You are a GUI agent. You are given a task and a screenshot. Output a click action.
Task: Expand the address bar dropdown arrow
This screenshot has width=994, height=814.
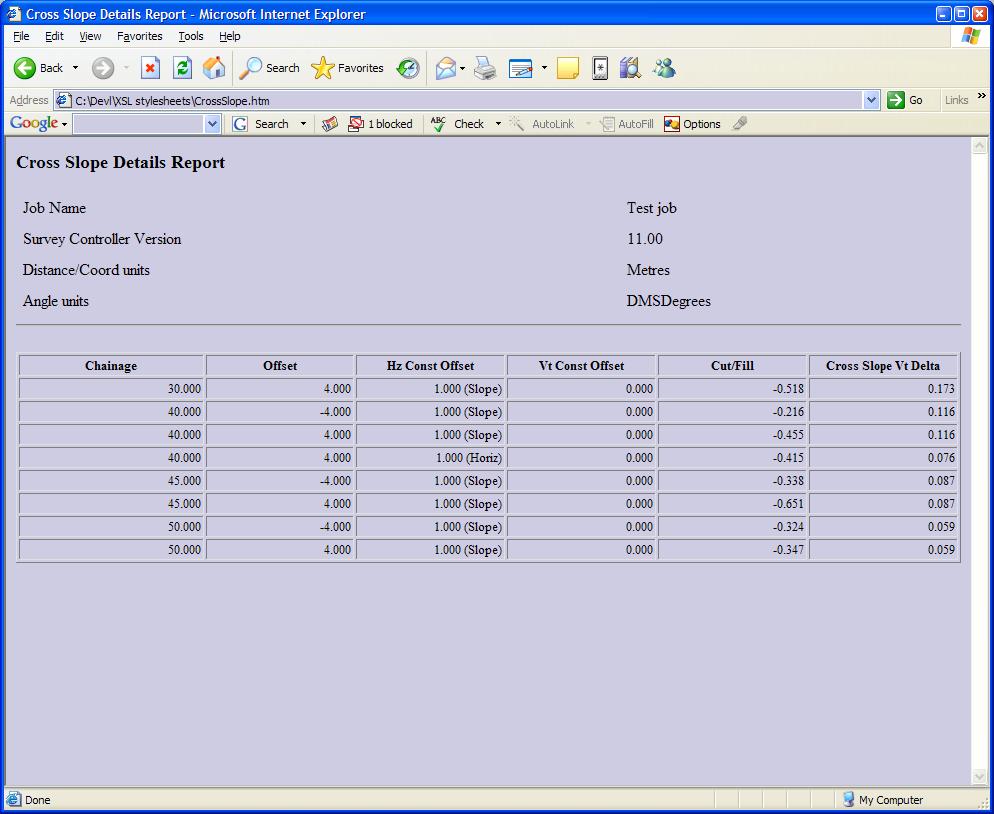click(x=871, y=100)
